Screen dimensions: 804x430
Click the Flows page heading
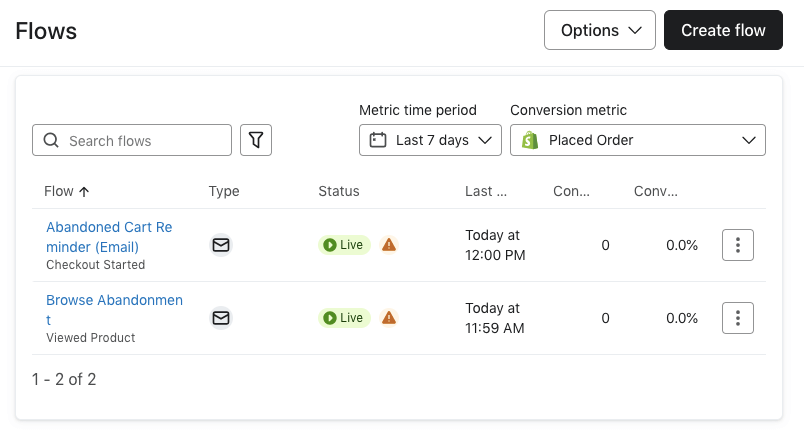pos(46,31)
